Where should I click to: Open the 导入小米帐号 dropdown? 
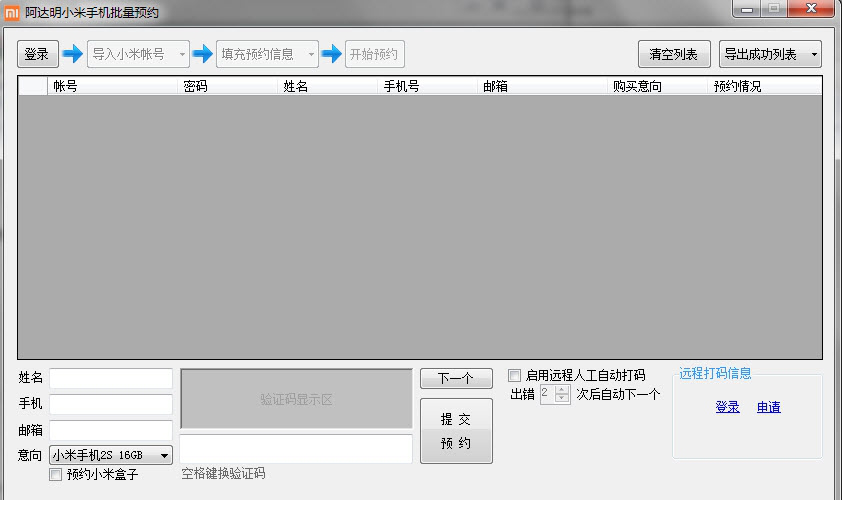pos(138,54)
